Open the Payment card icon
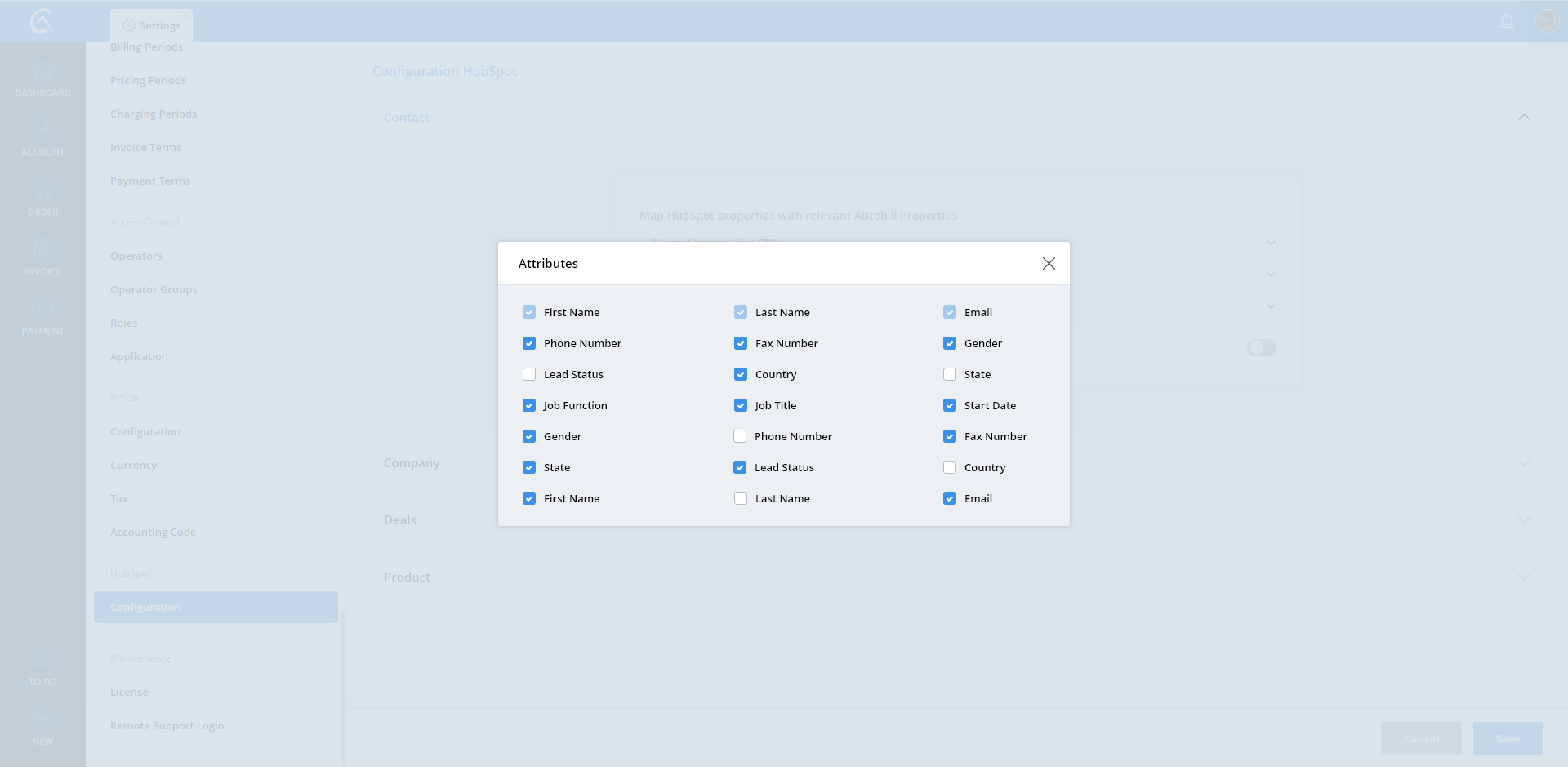 tap(42, 309)
